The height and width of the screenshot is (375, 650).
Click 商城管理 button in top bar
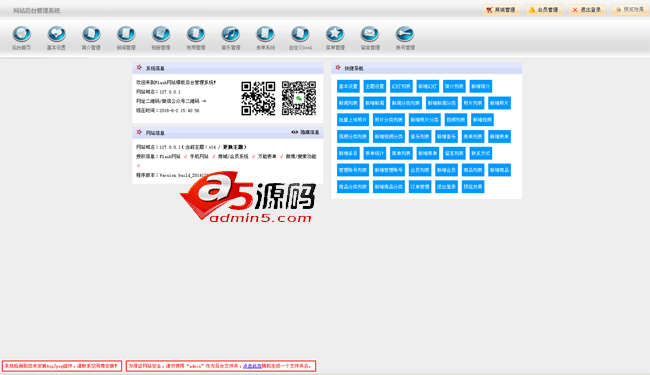point(501,10)
